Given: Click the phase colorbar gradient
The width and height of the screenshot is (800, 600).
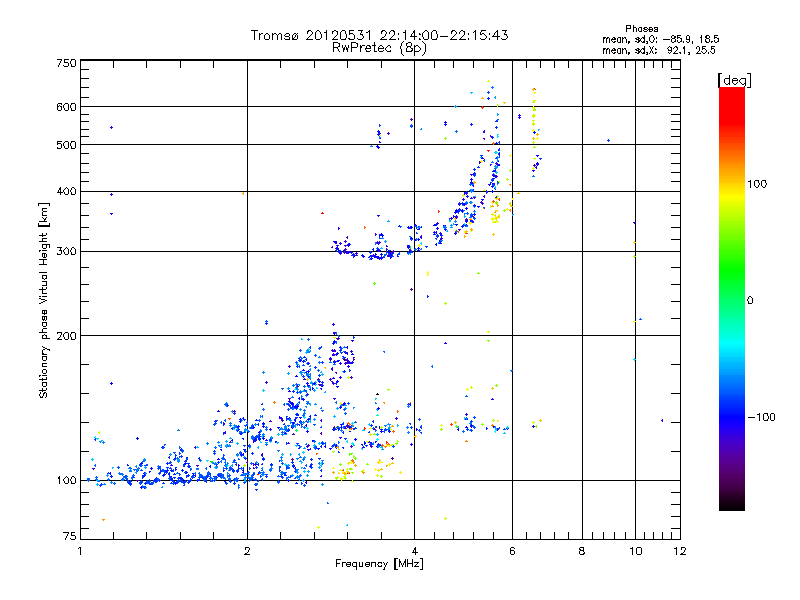Looking at the screenshot, I should point(732,299).
